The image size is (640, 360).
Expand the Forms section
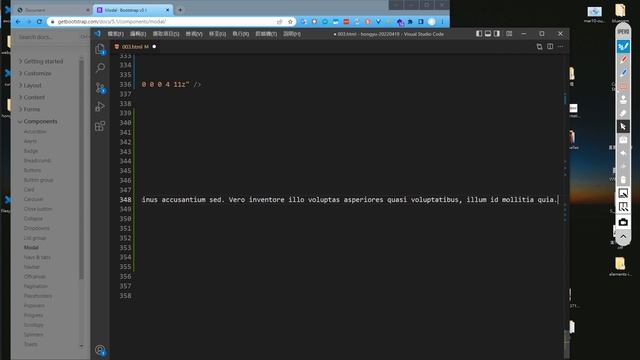click(29, 109)
